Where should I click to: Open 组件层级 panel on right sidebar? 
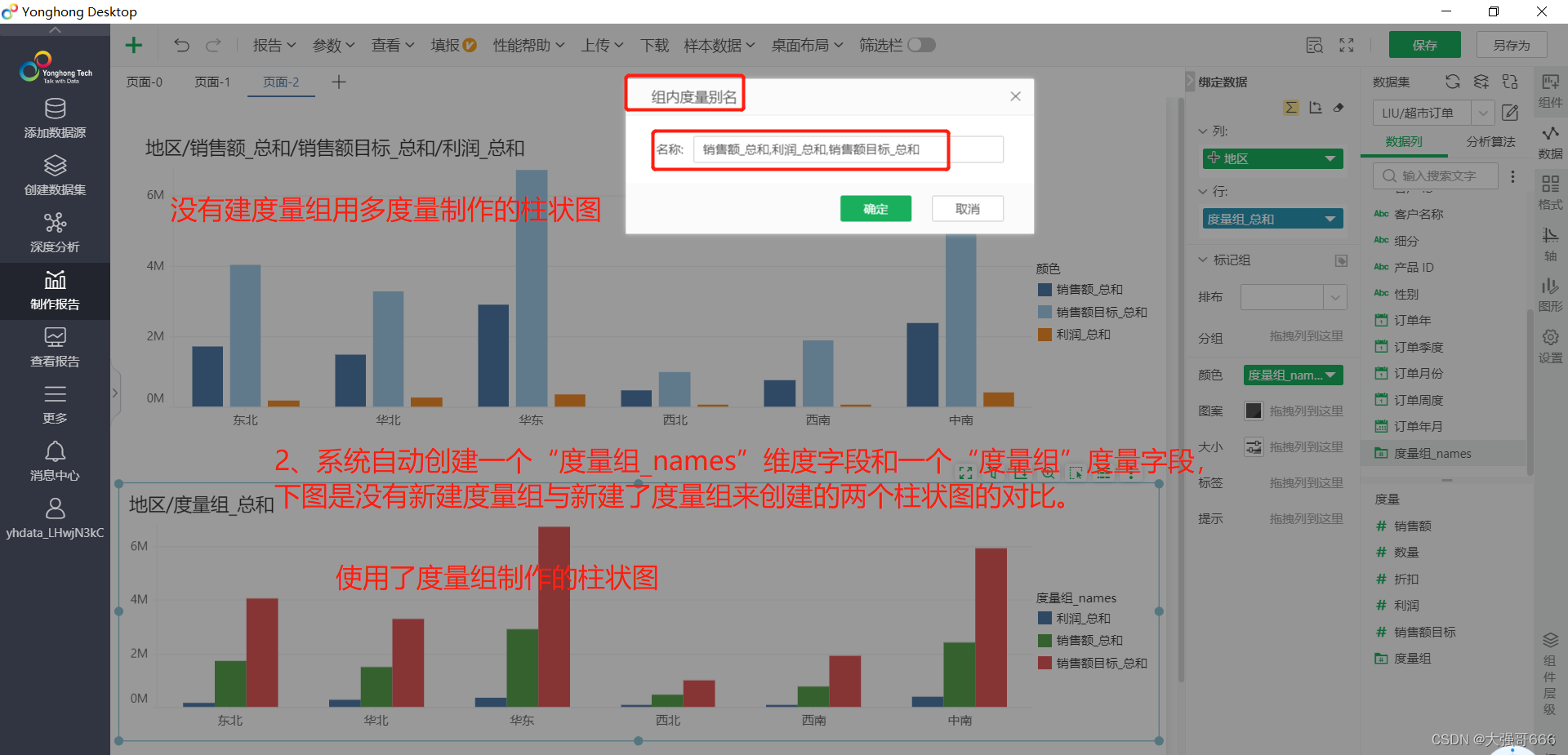[x=1550, y=673]
